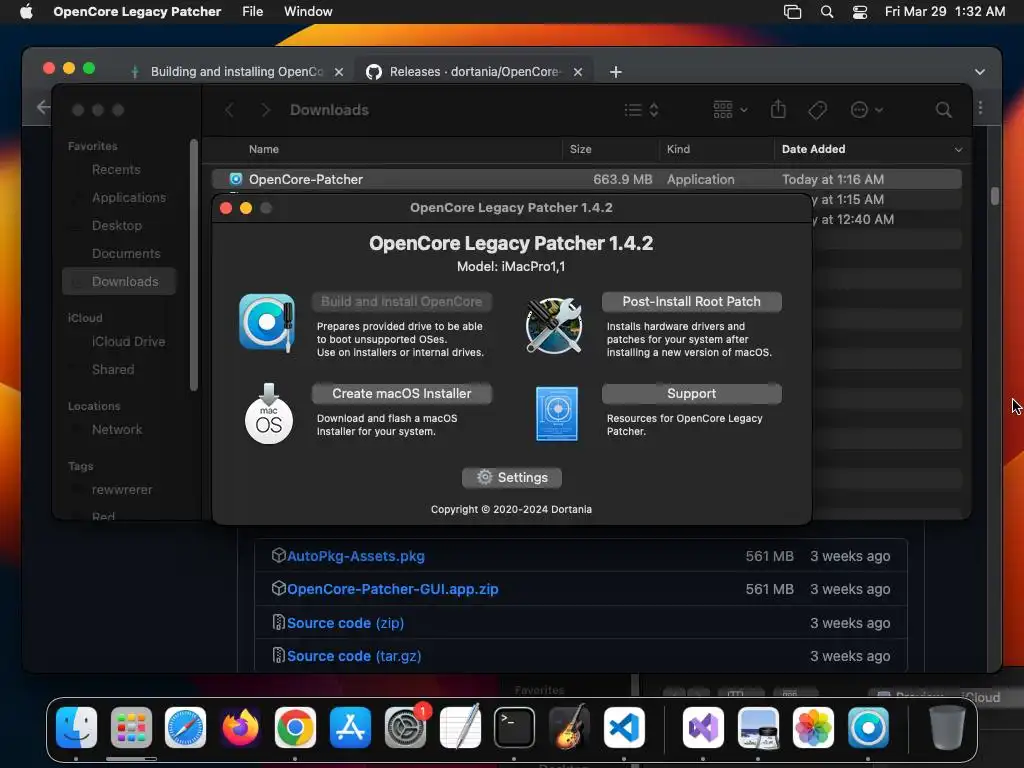The height and width of the screenshot is (768, 1024).
Task: Click browser back arrow button
Action: [x=43, y=107]
